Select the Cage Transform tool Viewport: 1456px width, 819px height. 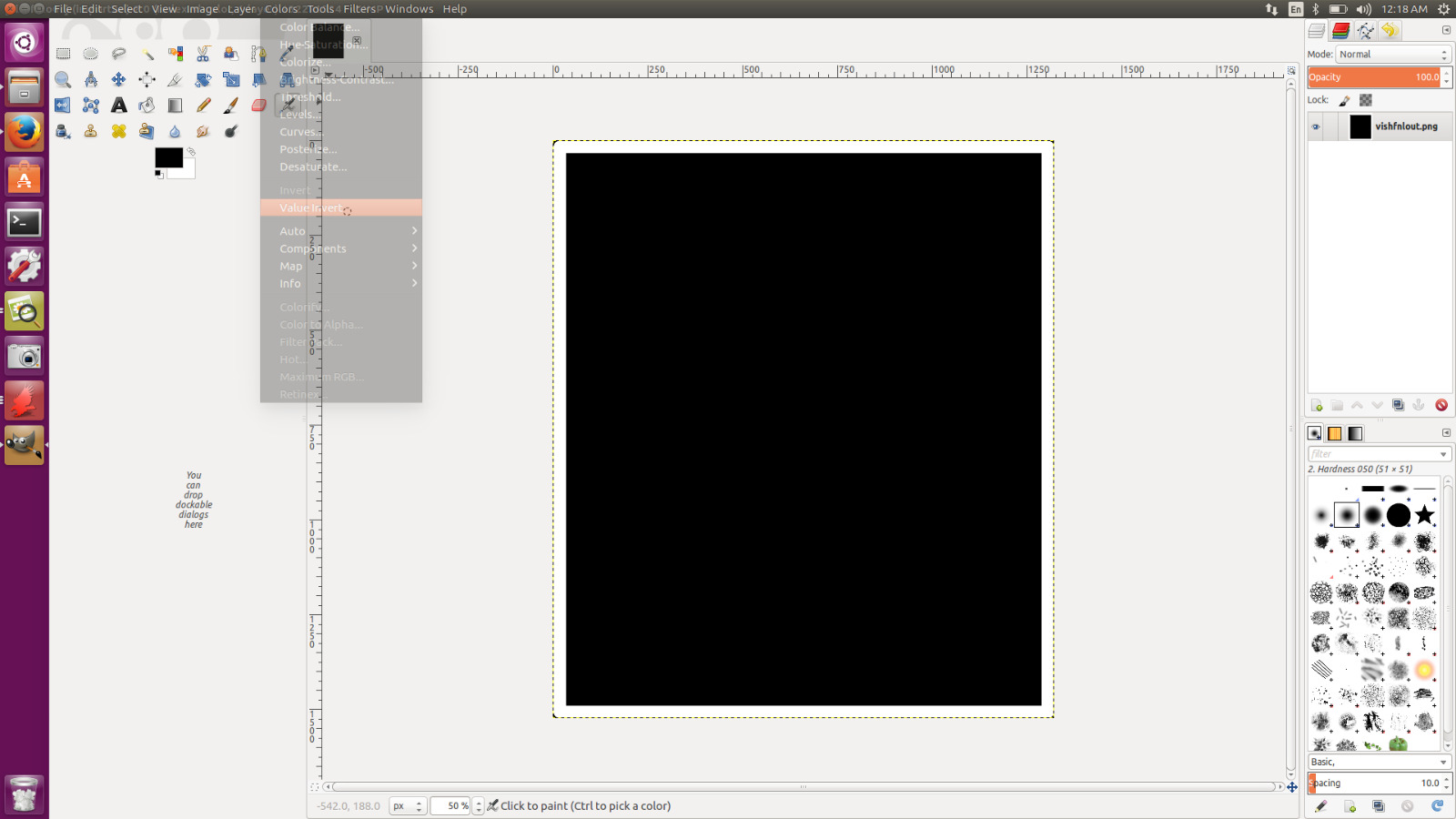coord(91,106)
